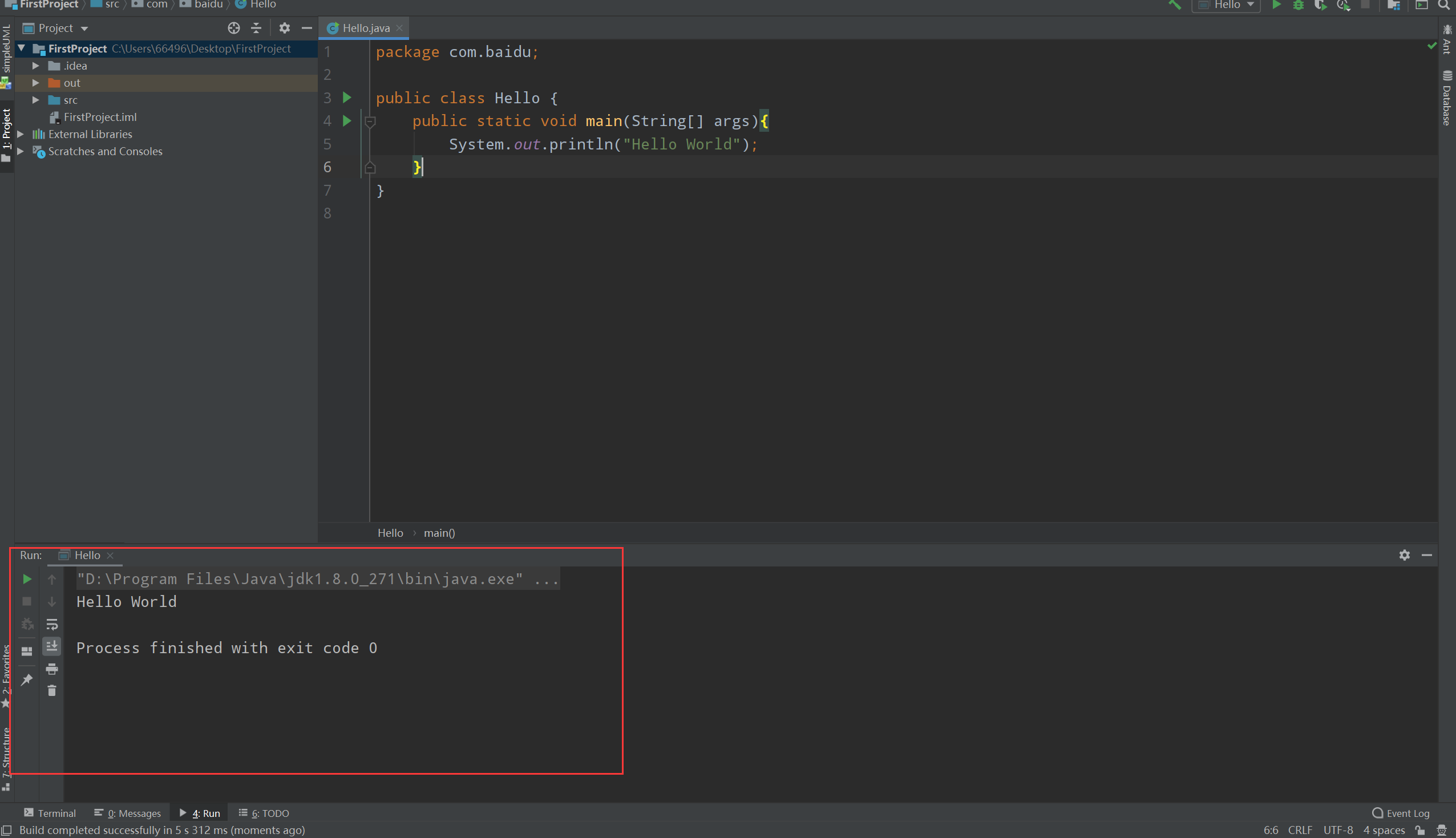Pin the Run tab

(26, 680)
